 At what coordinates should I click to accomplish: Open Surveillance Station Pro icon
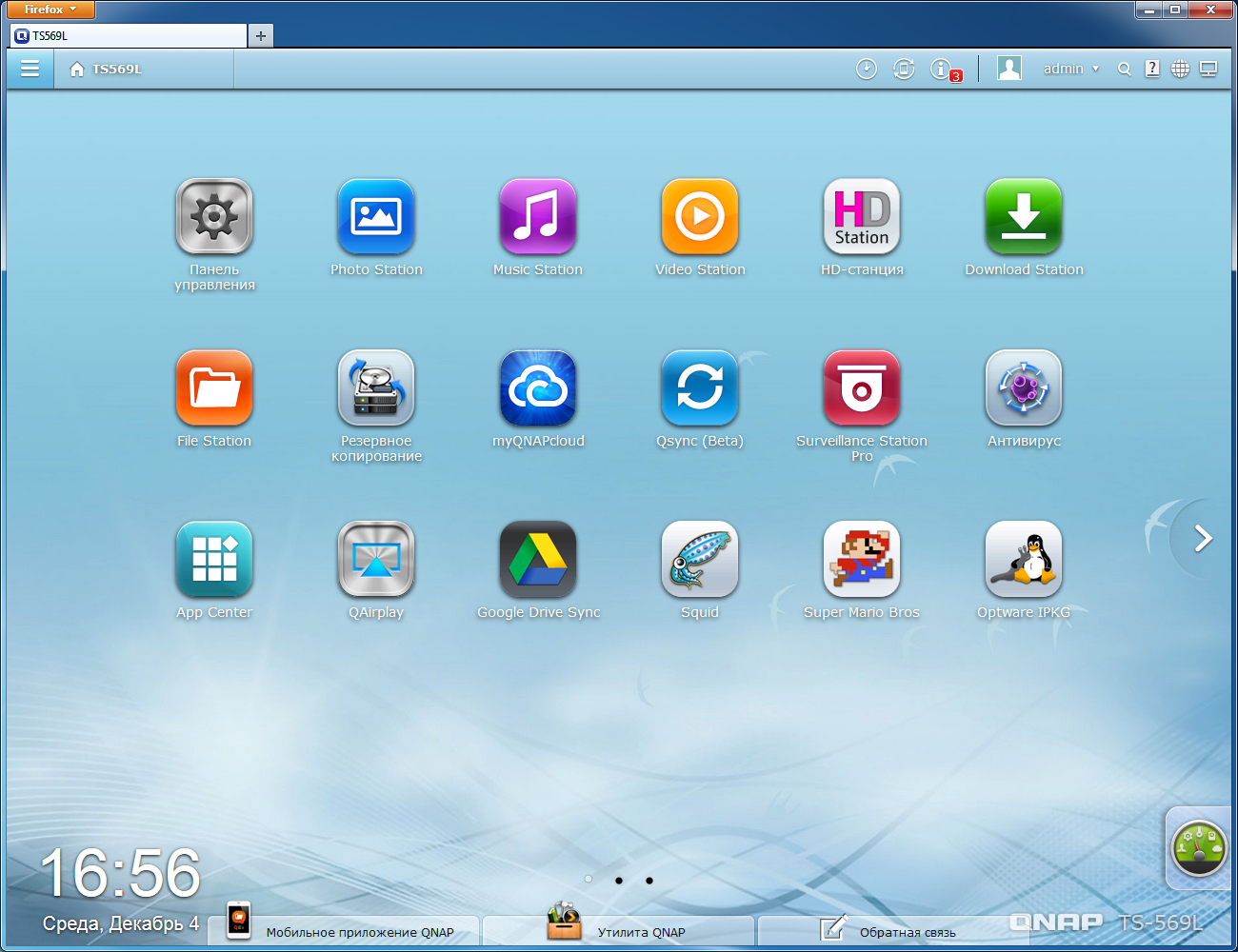[862, 388]
